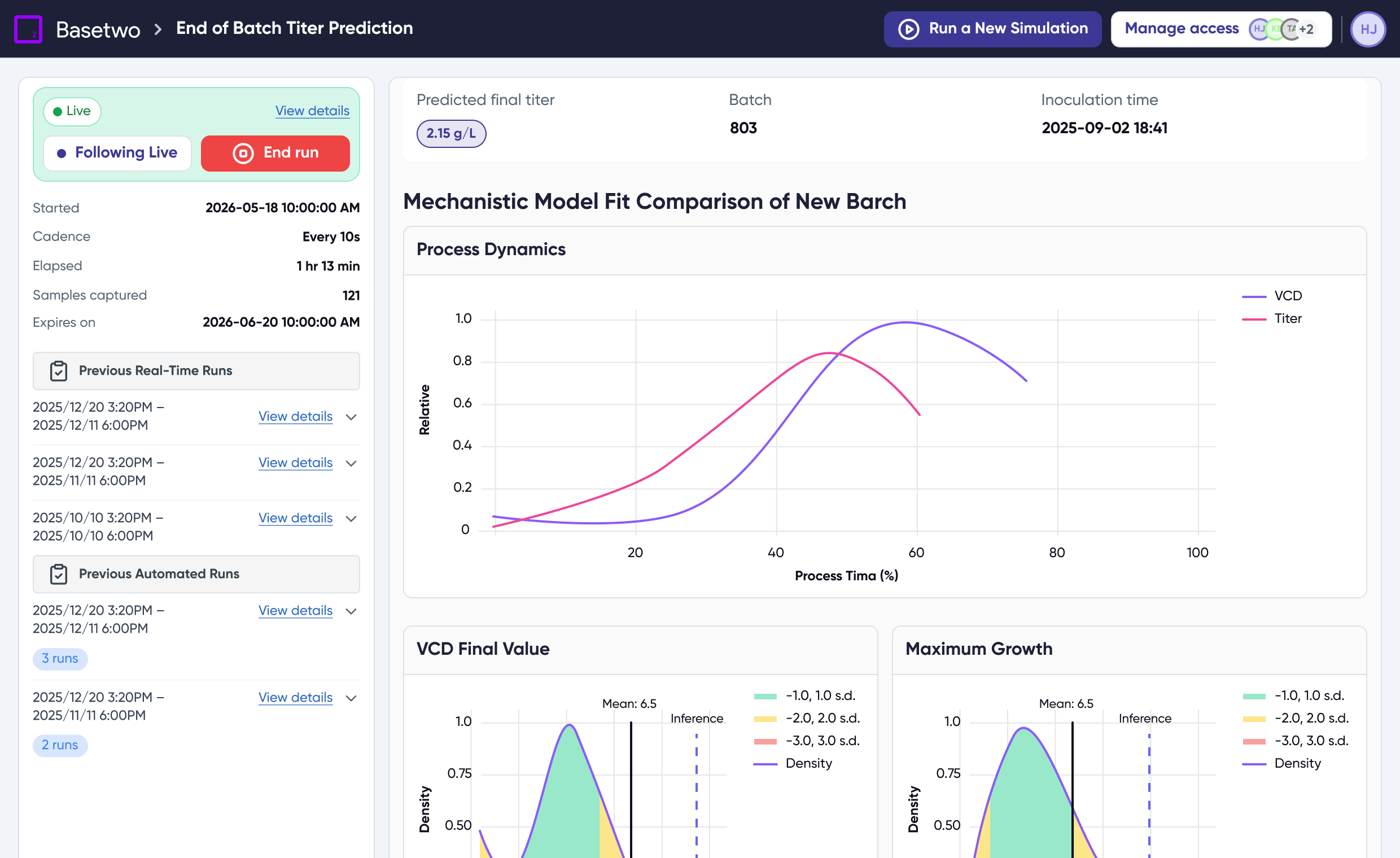View details of real-time run ending 2025/12/11
This screenshot has width=1400, height=858.
[295, 417]
